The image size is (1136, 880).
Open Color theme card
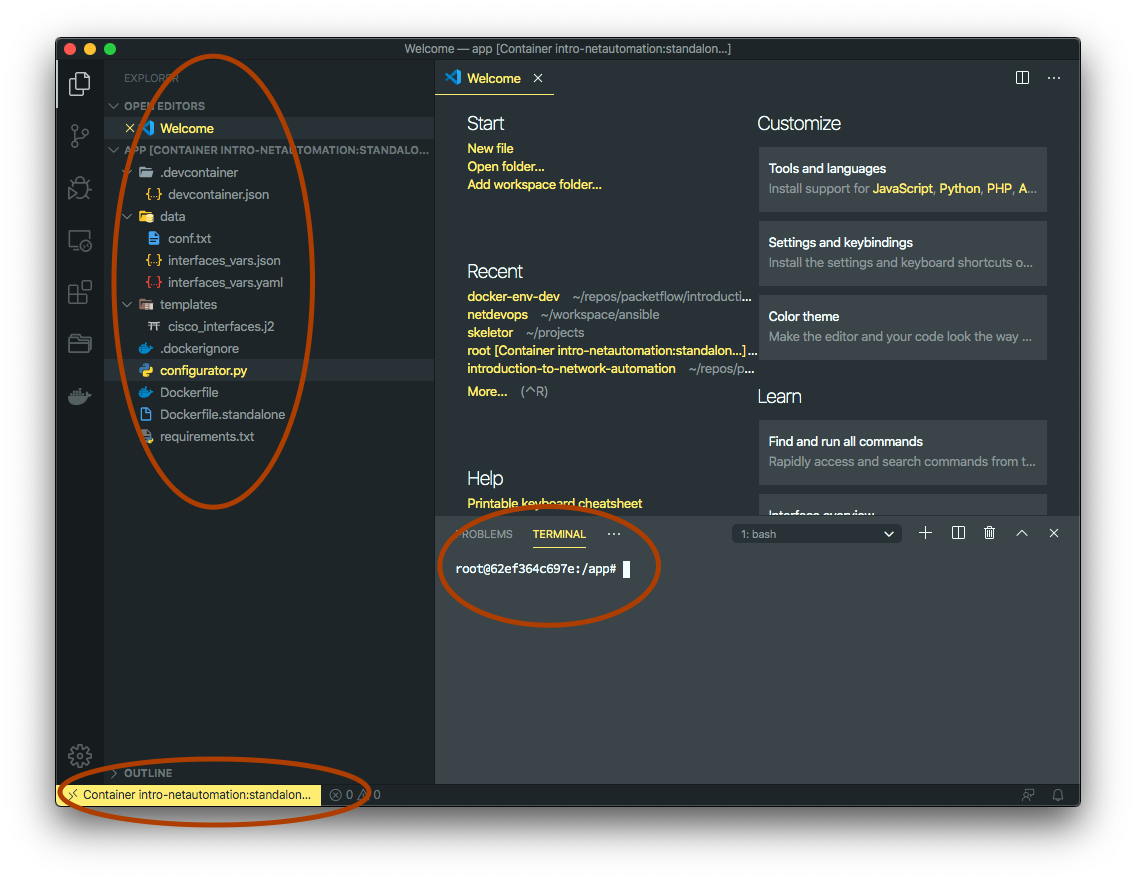(x=903, y=327)
